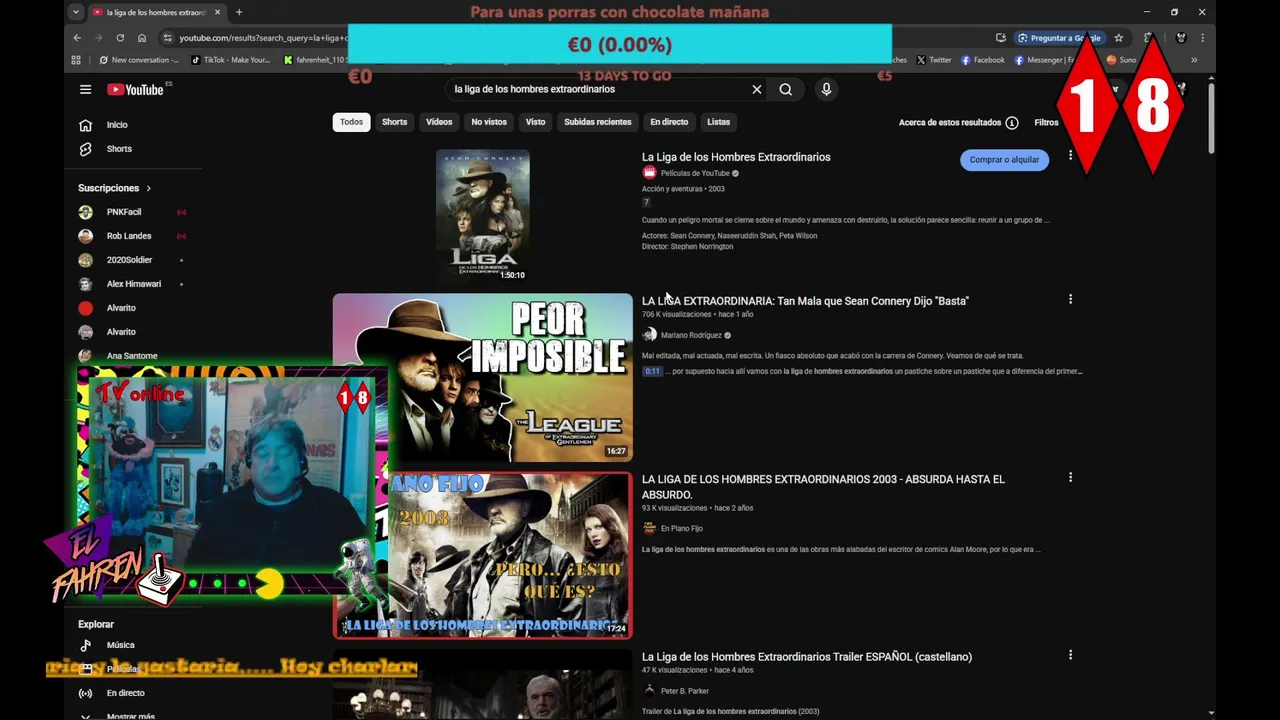1280x720 pixels.
Task: Click info icon beside Acerca de estos resultados
Action: tap(1012, 122)
